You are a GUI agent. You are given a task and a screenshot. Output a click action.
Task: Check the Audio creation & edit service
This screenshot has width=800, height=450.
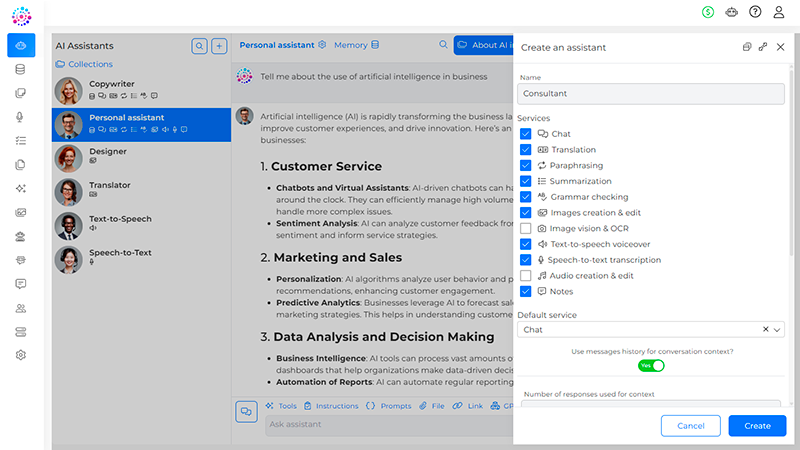(x=526, y=276)
